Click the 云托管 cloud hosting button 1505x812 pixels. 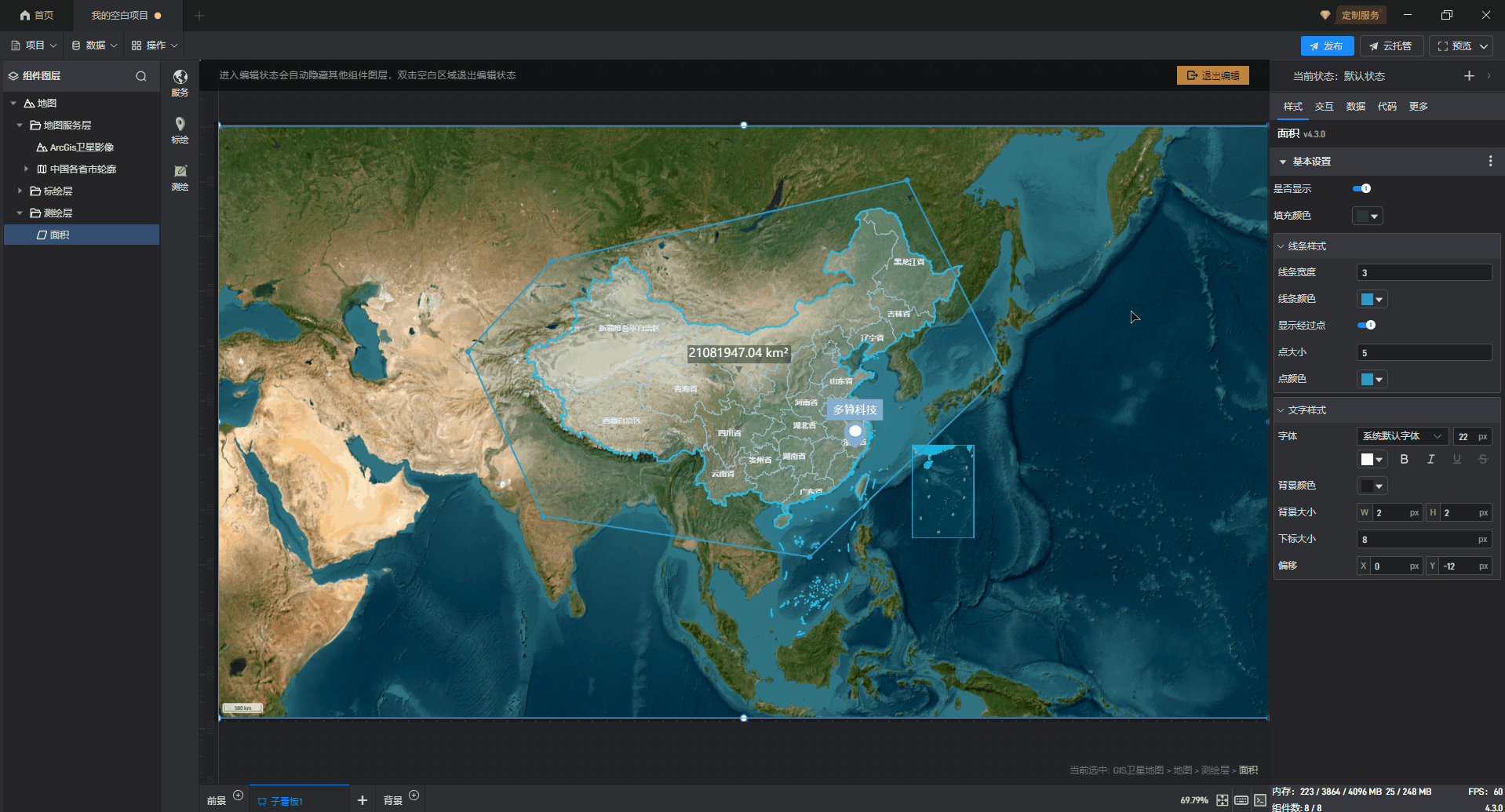[x=1391, y=46]
